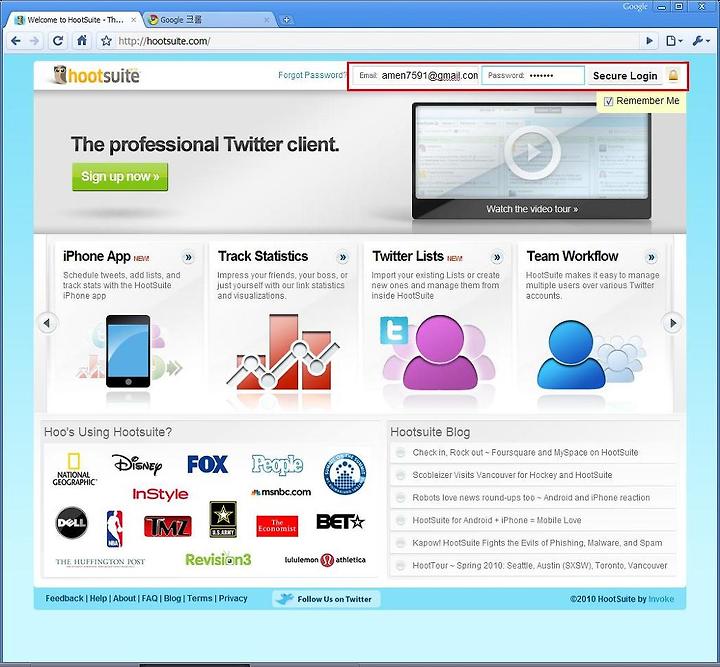Open the Watch the video tour link
This screenshot has width=720, height=667.
[x=532, y=209]
